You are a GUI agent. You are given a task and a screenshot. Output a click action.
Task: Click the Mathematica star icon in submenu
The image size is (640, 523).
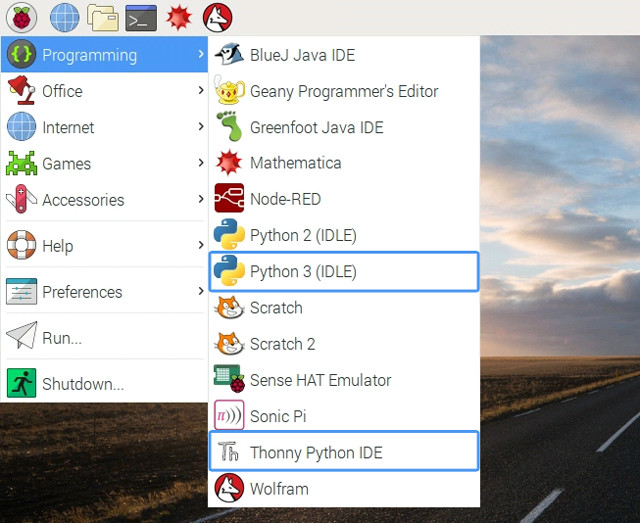[x=229, y=162]
